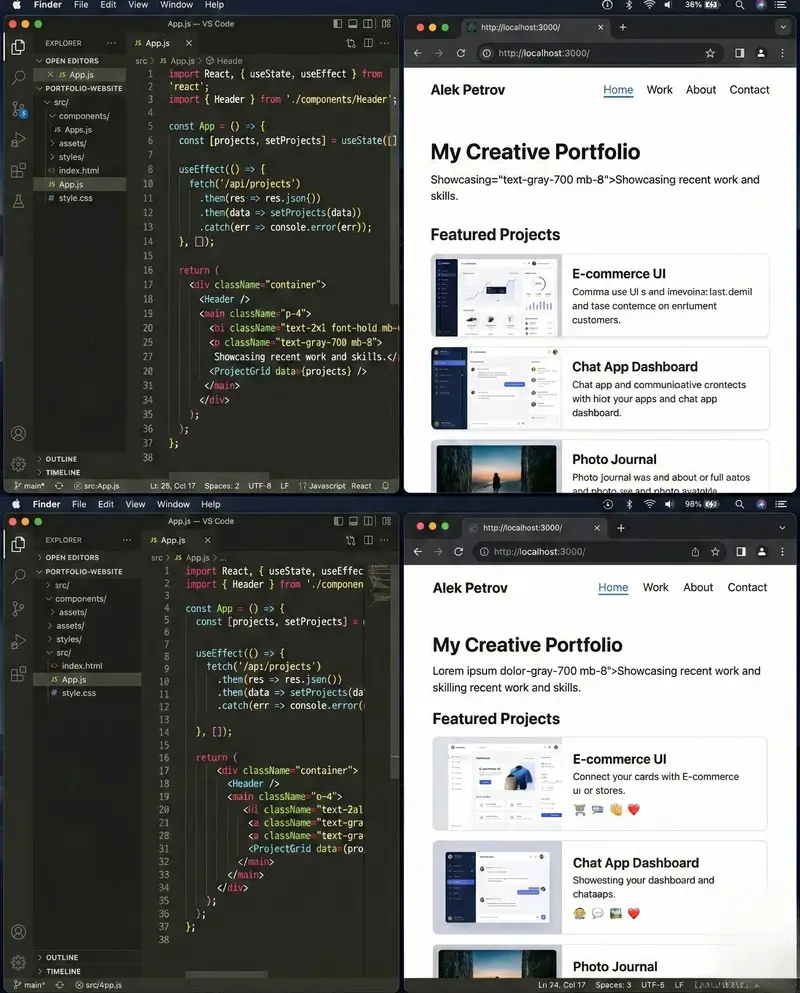Open Source Control view showing 5 pending changes
800x993 pixels.
pos(17,110)
